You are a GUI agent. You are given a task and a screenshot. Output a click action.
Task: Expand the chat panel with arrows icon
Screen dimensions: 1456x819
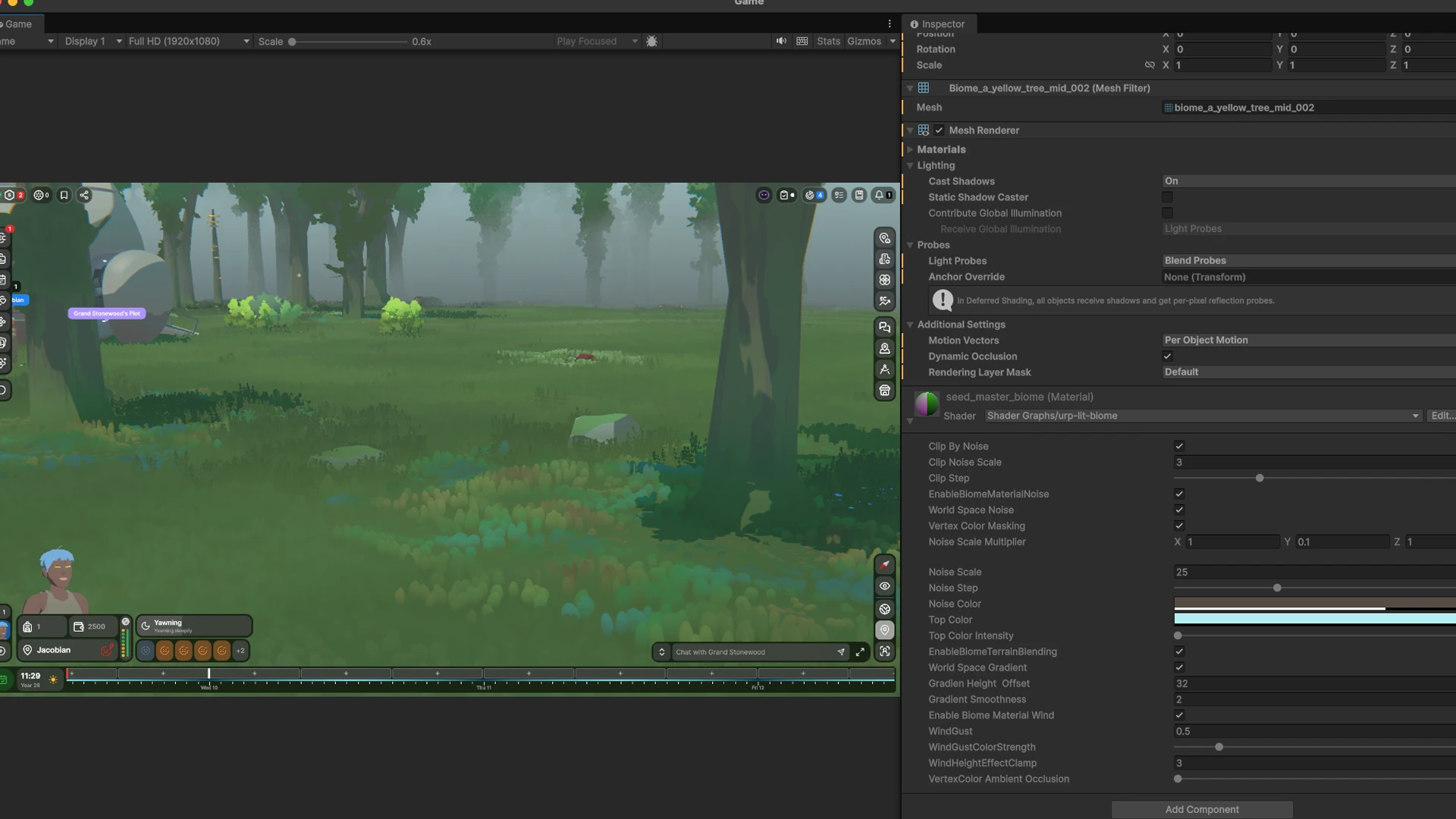tap(860, 652)
